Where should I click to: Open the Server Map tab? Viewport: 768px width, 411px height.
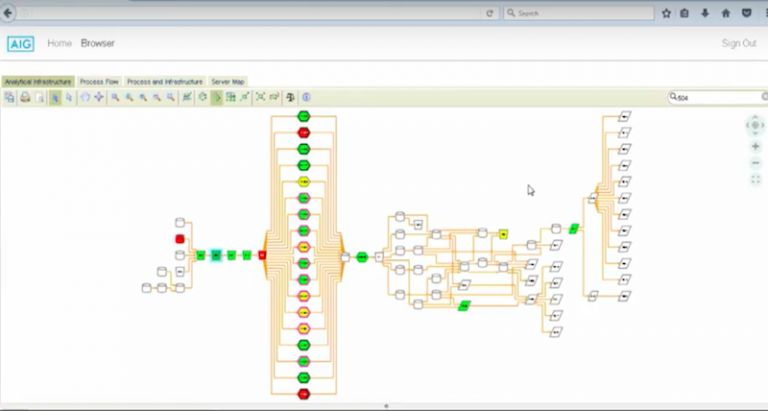click(x=228, y=81)
